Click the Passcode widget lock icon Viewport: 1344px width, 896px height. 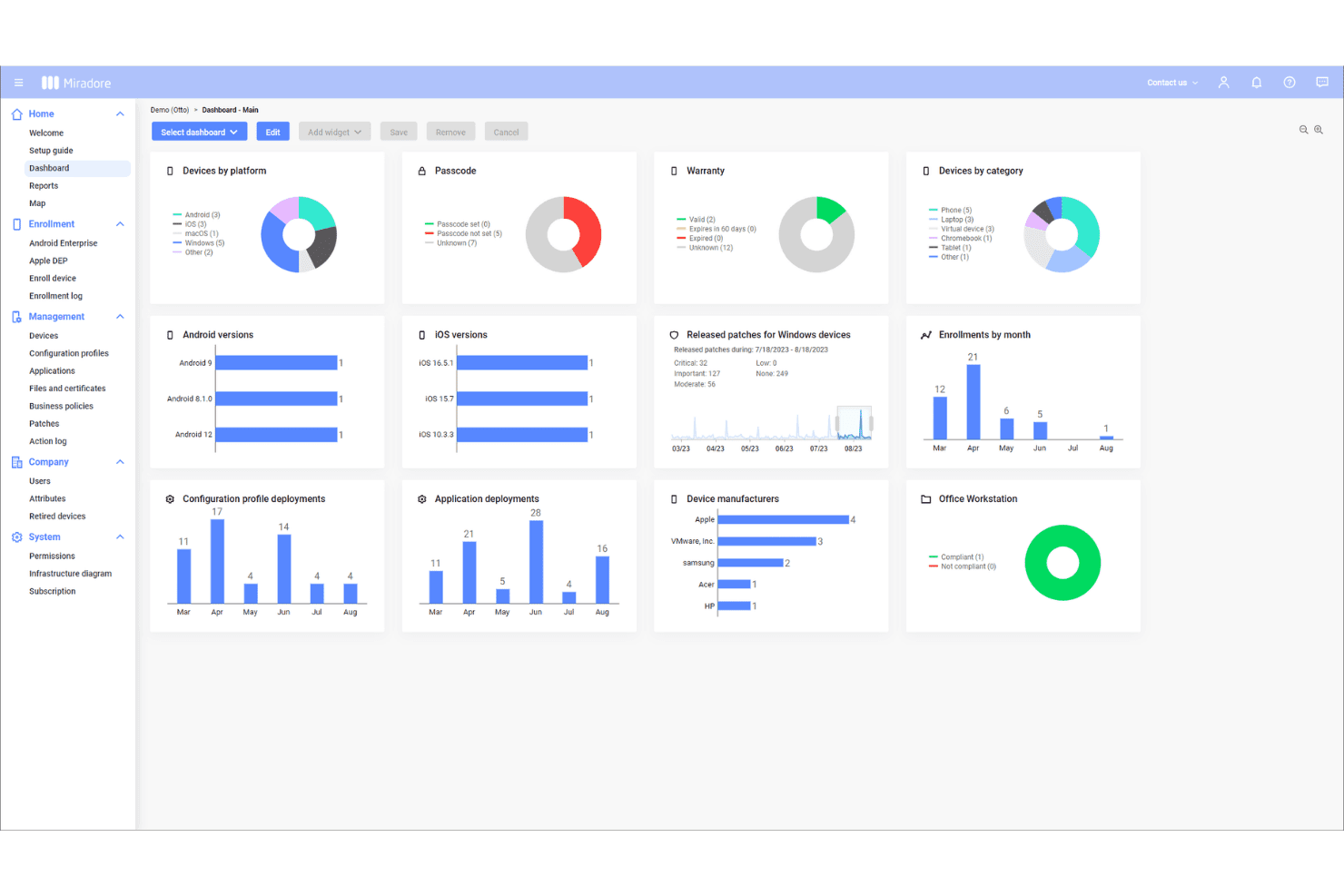422,171
